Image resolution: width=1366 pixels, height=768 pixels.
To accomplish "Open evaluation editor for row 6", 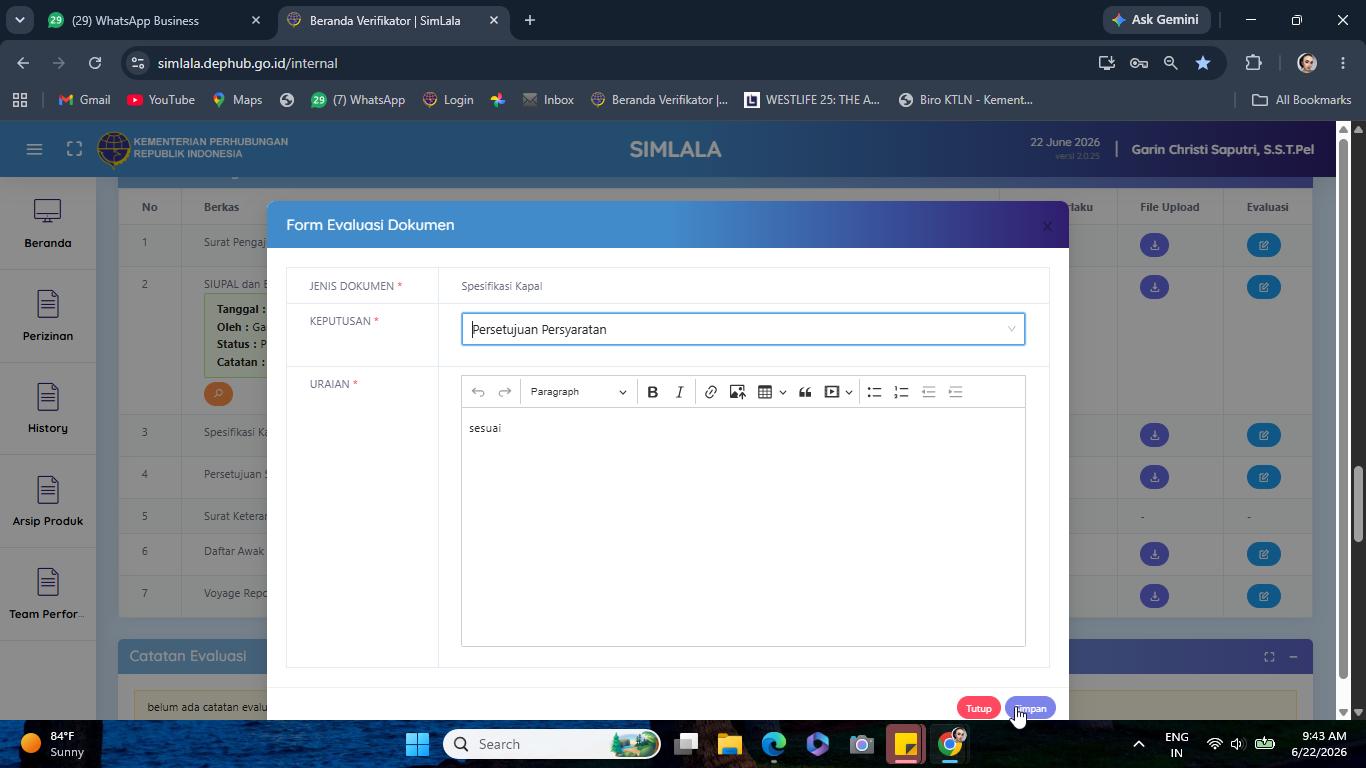I will tap(1264, 554).
